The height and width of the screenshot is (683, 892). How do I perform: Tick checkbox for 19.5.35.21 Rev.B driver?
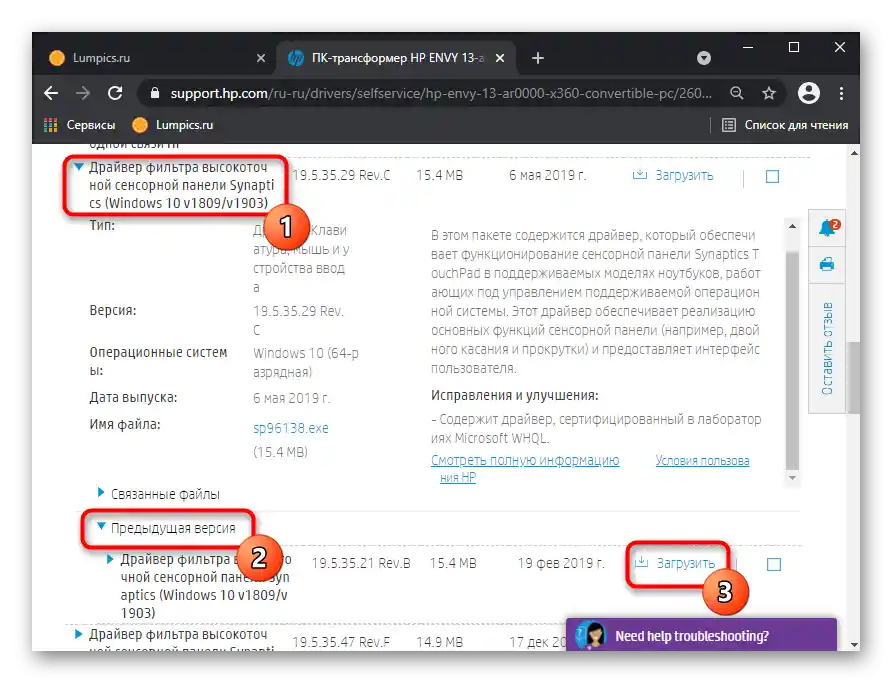pyautogui.click(x=774, y=564)
